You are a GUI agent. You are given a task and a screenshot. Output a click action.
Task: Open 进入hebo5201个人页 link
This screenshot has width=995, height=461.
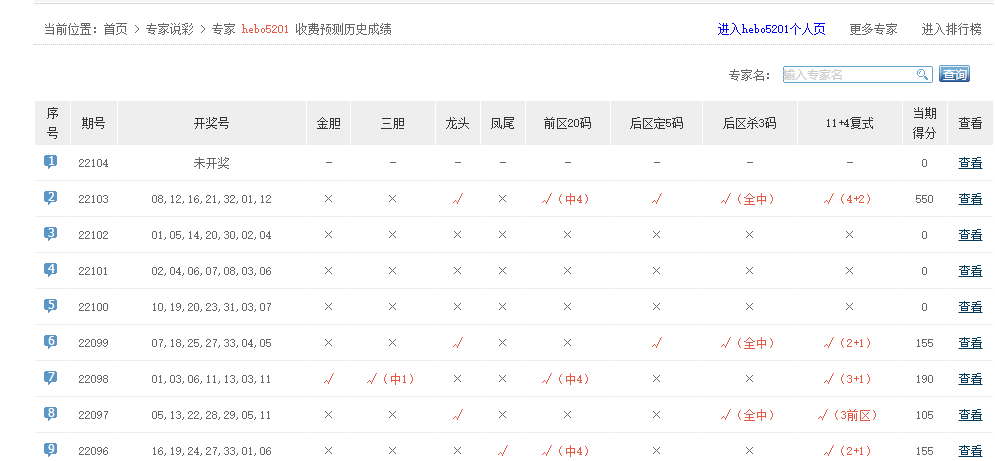click(771, 30)
